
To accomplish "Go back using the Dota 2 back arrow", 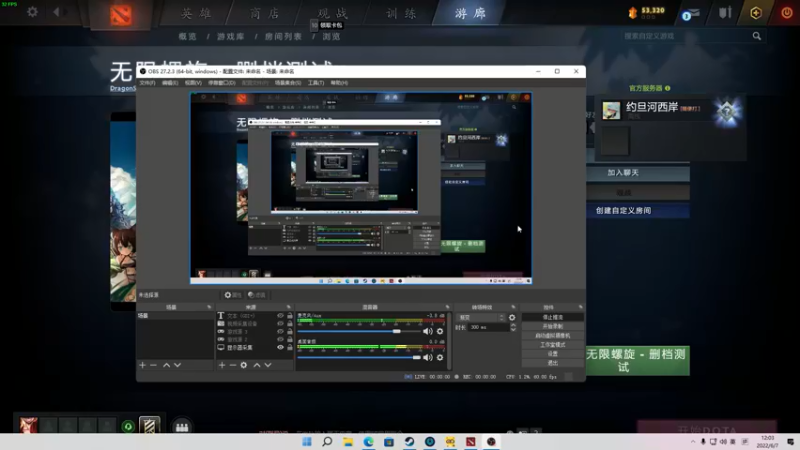I will pos(56,11).
